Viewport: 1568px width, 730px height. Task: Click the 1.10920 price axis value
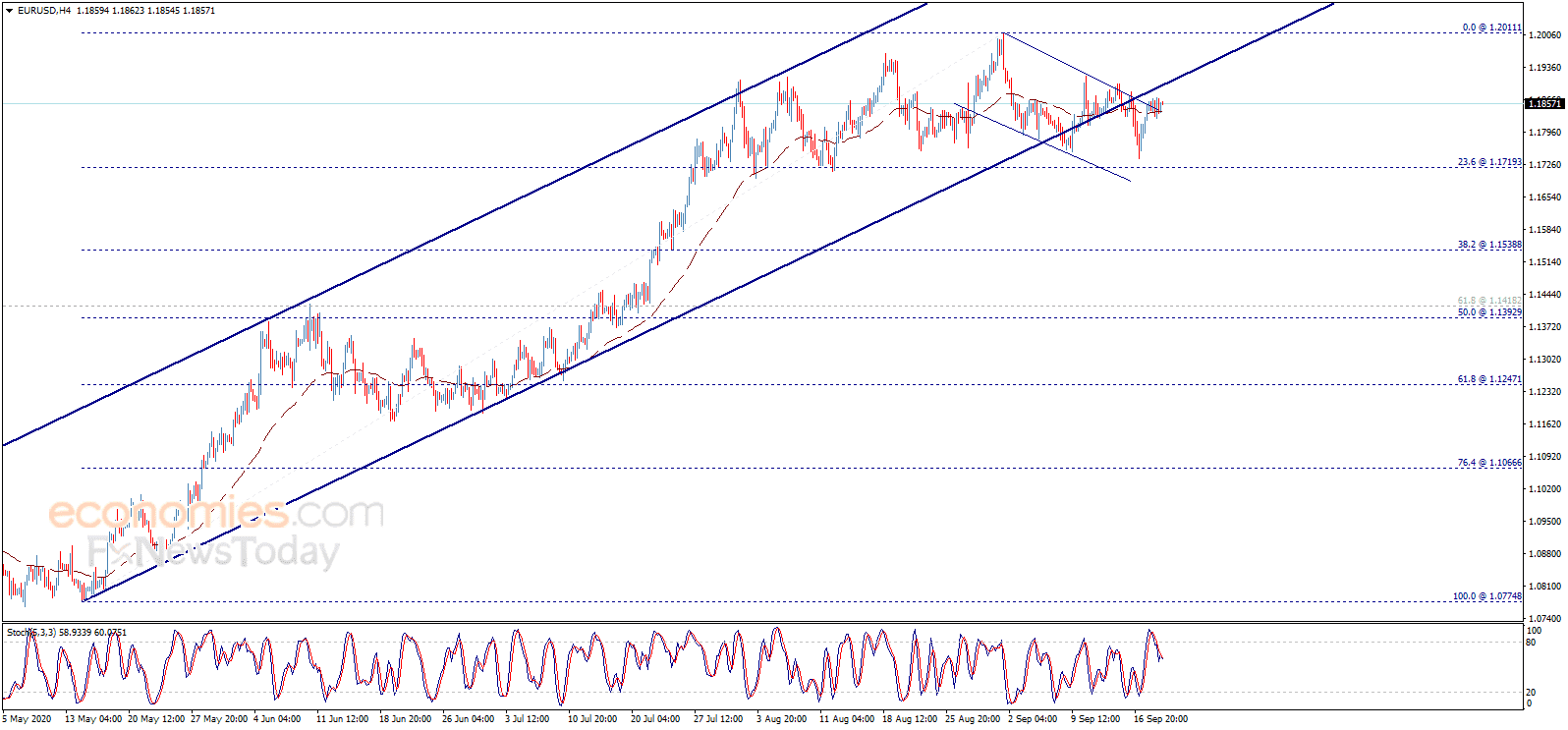[1545, 457]
